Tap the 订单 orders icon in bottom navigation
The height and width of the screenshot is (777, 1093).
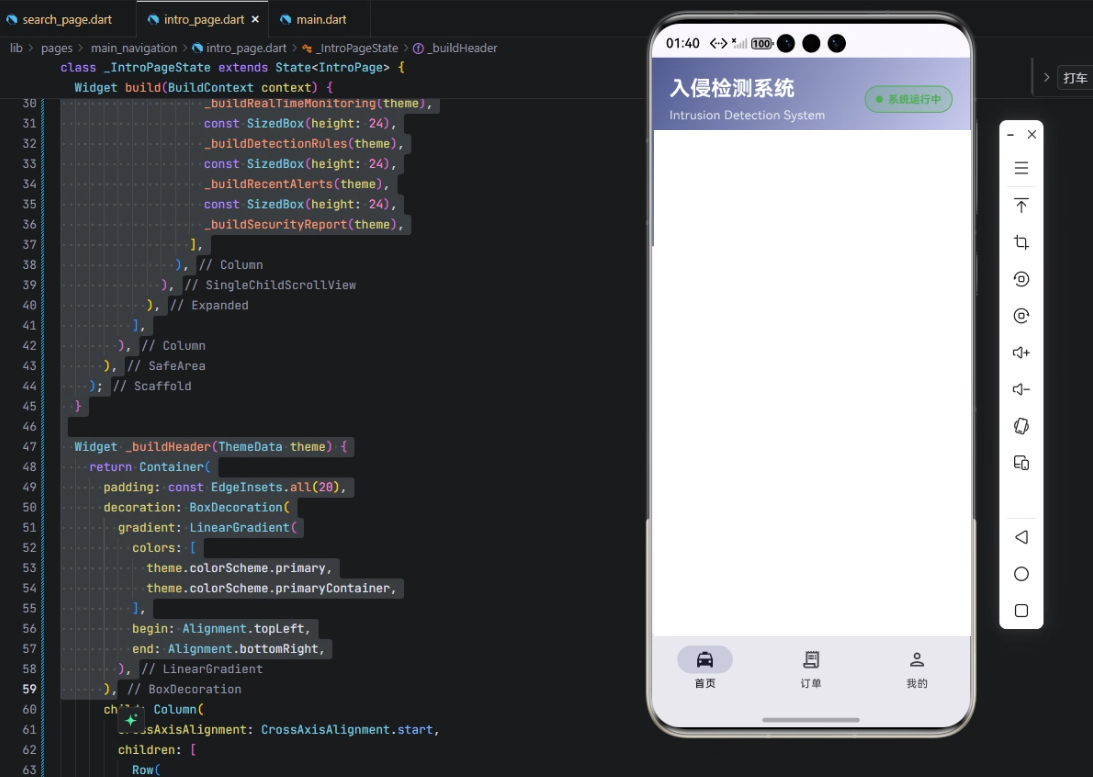coord(811,659)
